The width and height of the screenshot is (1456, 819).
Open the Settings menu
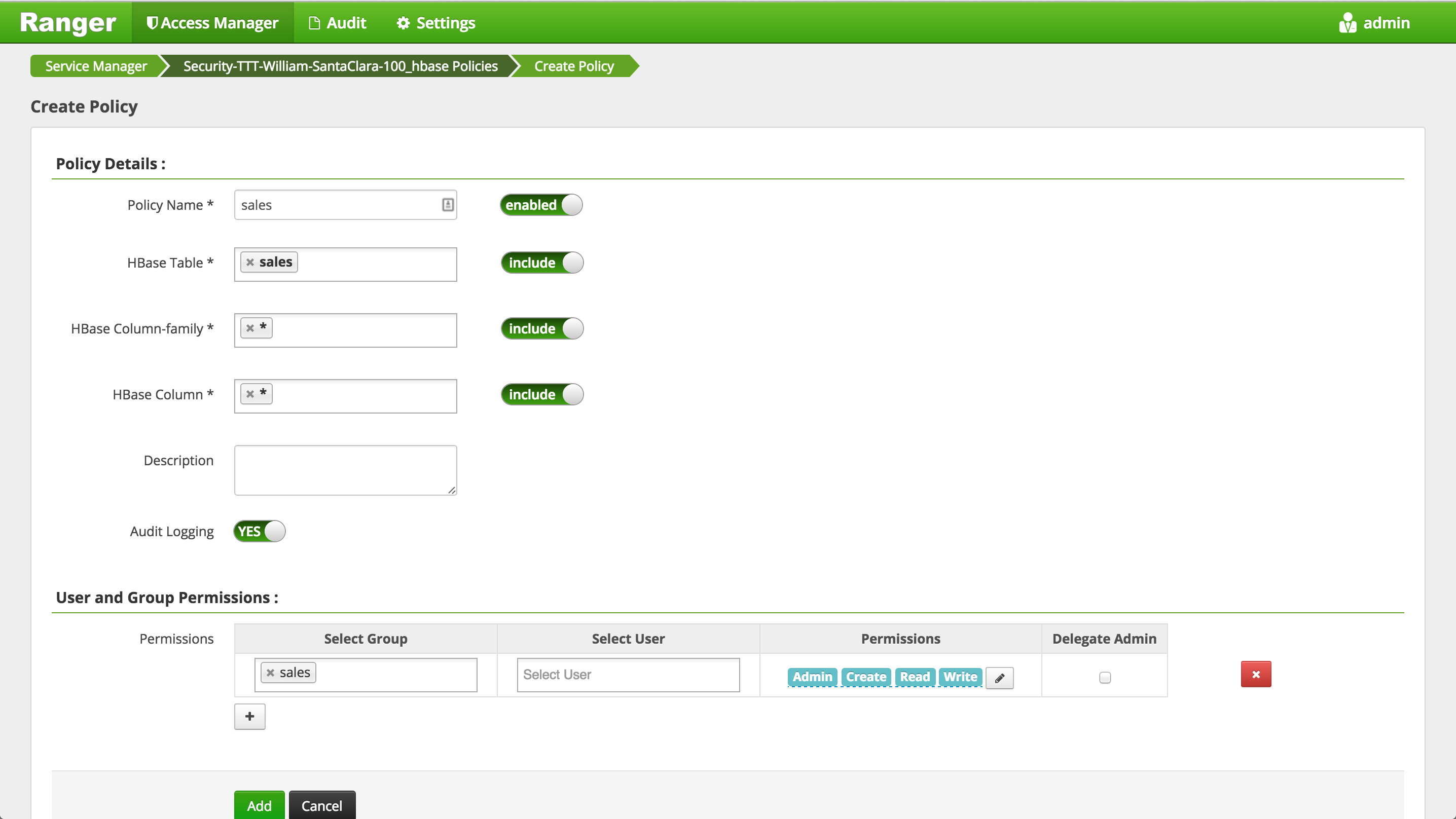(x=436, y=23)
